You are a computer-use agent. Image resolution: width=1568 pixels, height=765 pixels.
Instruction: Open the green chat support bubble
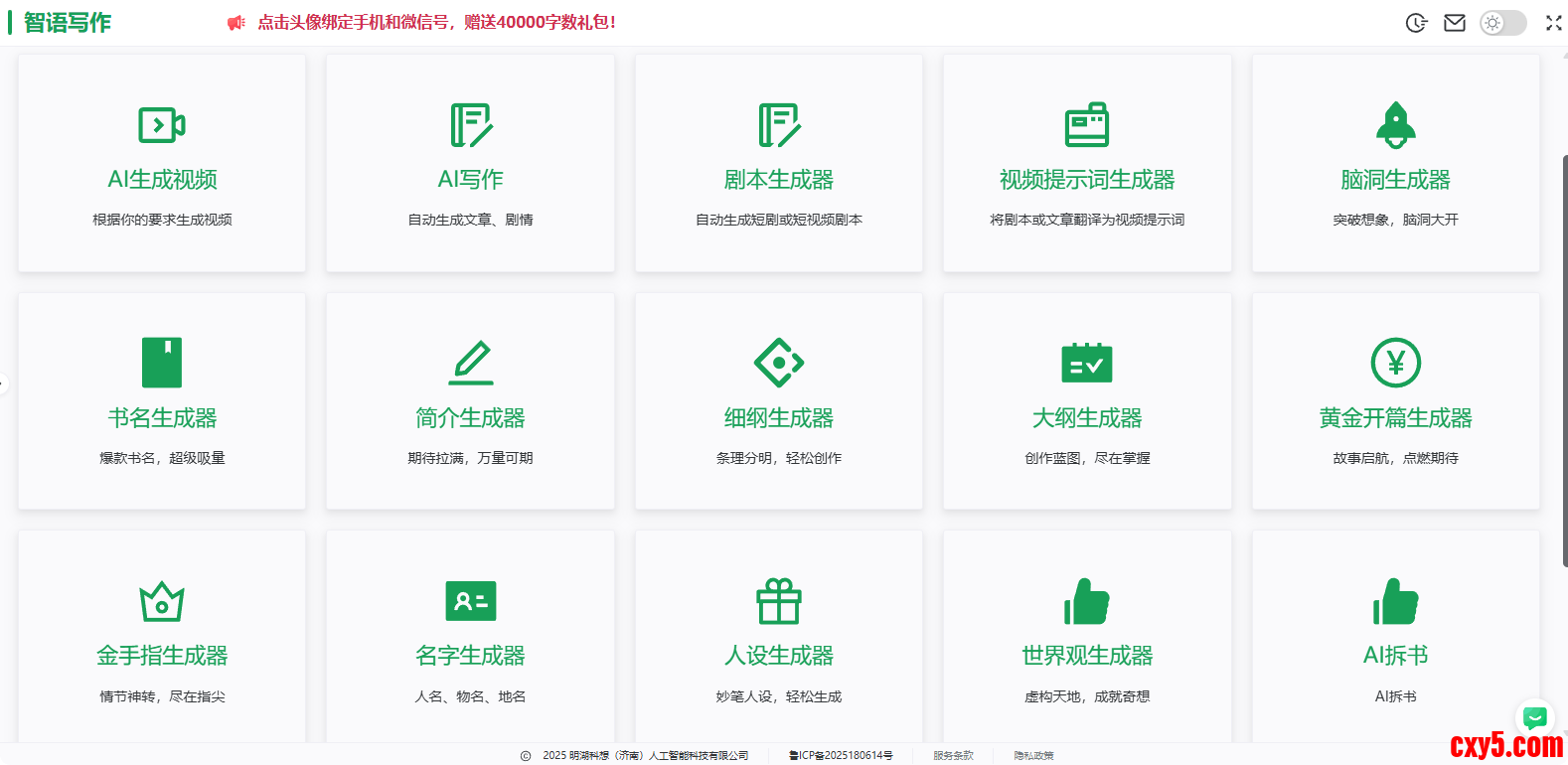coord(1535,717)
